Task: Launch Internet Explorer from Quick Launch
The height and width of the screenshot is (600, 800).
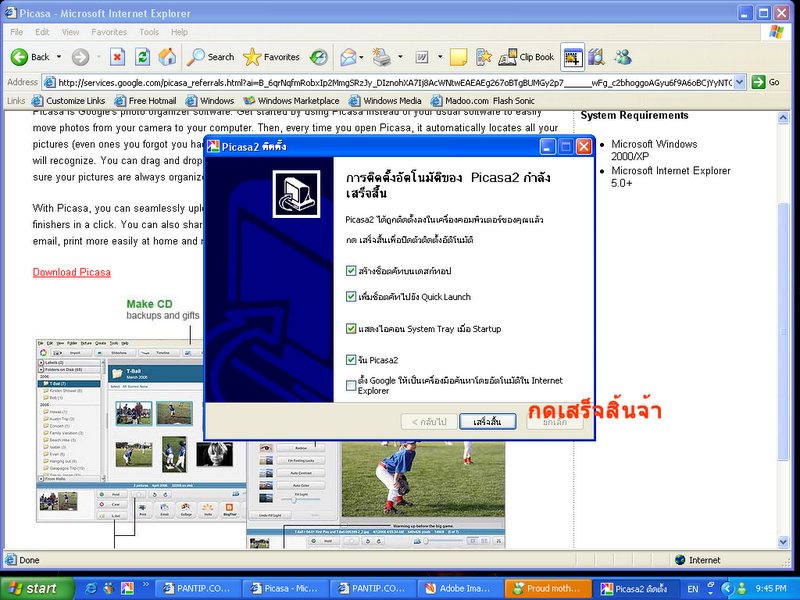Action: pos(91,588)
